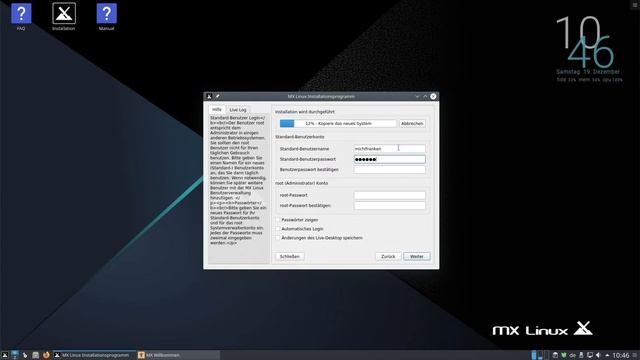Switch to the Live Log tab
Image resolution: width=640 pixels, height=360 pixels.
coord(238,110)
